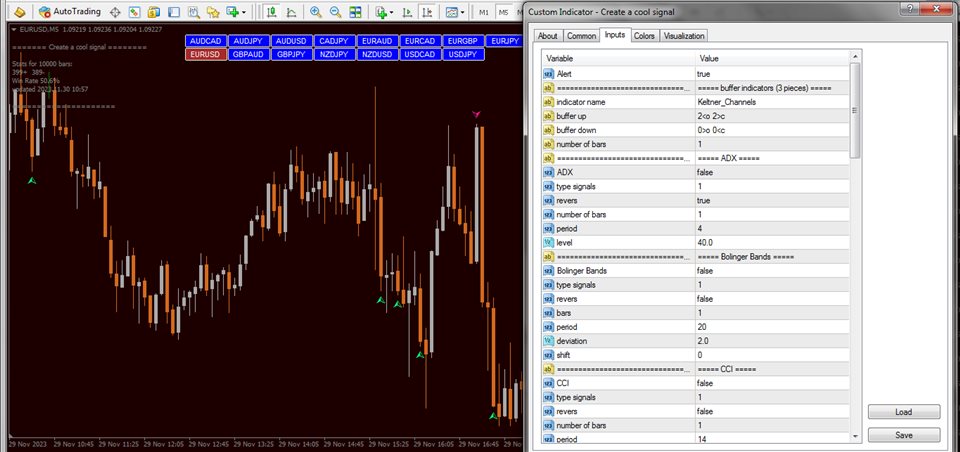Zoom in on the chart
The height and width of the screenshot is (452, 960).
[316, 12]
